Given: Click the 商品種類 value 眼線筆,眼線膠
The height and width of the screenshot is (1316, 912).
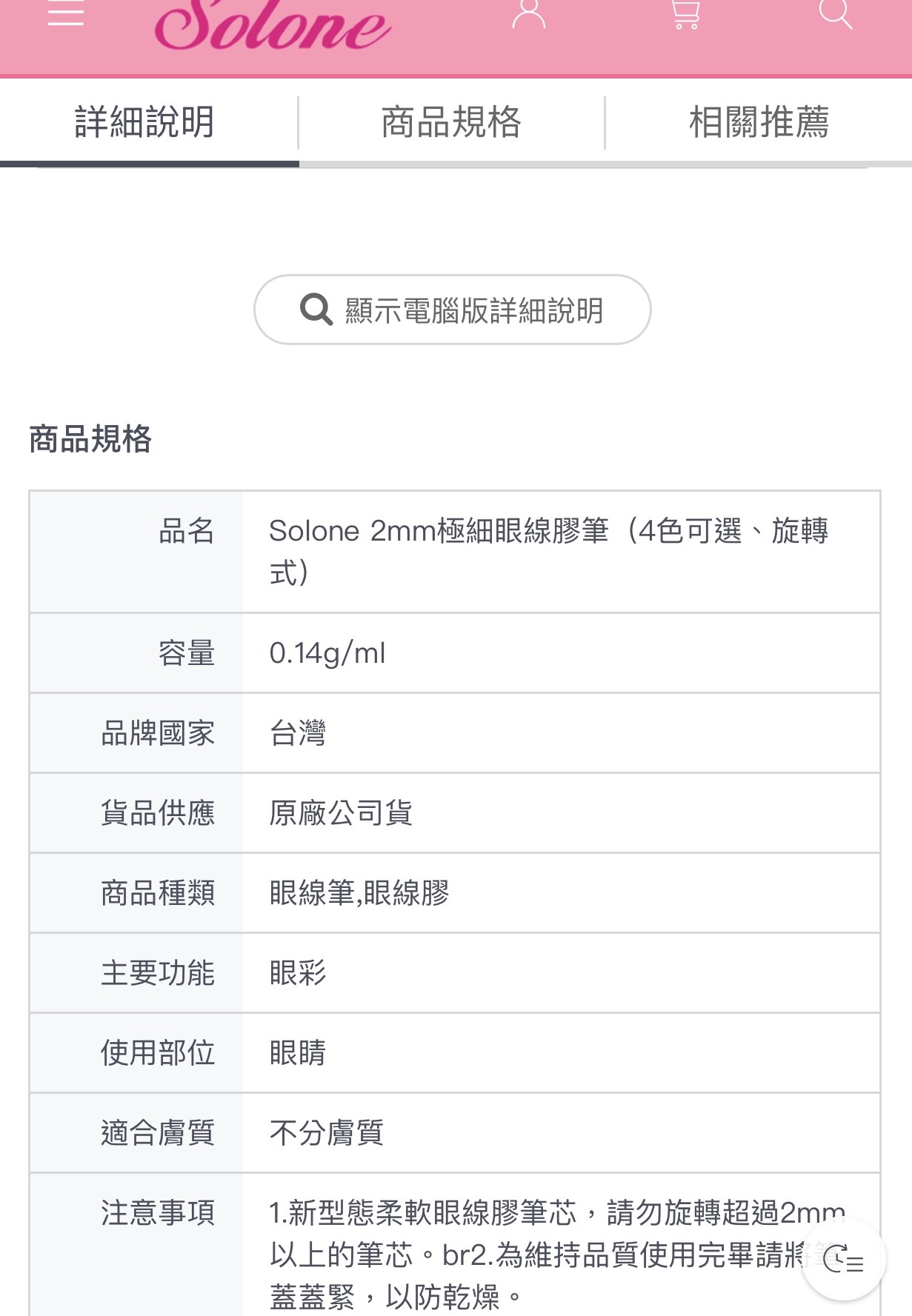Looking at the screenshot, I should tap(359, 893).
